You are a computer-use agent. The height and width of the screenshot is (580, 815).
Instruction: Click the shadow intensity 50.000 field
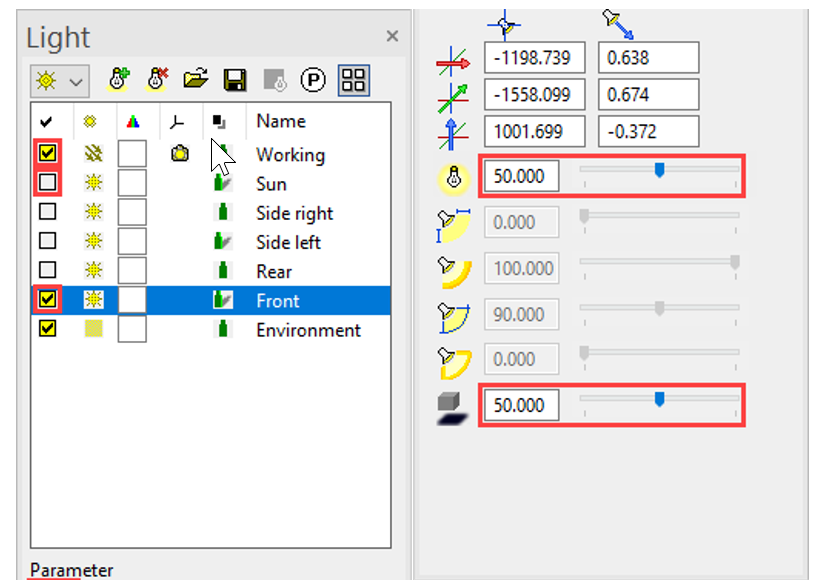[521, 406]
